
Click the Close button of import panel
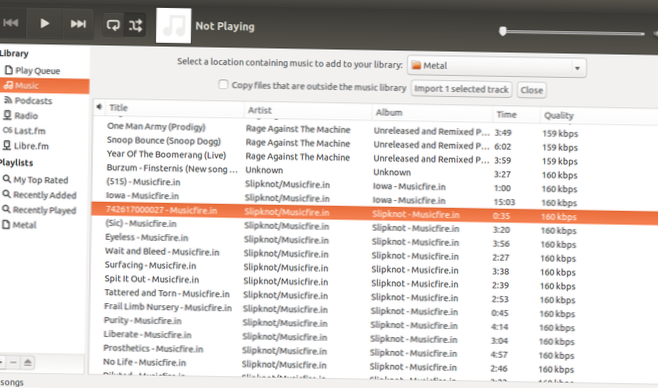pyautogui.click(x=532, y=90)
